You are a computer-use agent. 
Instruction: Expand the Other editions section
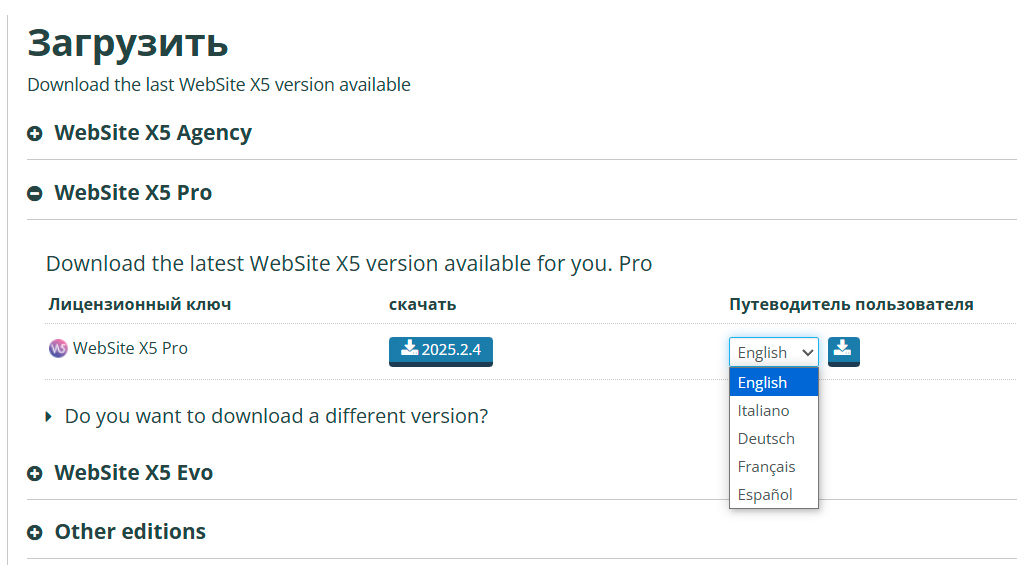pyautogui.click(x=130, y=532)
